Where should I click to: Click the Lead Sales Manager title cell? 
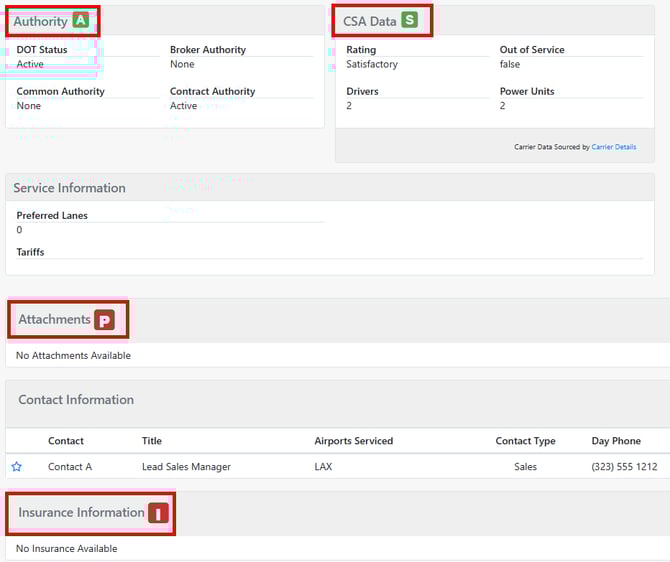click(x=186, y=467)
